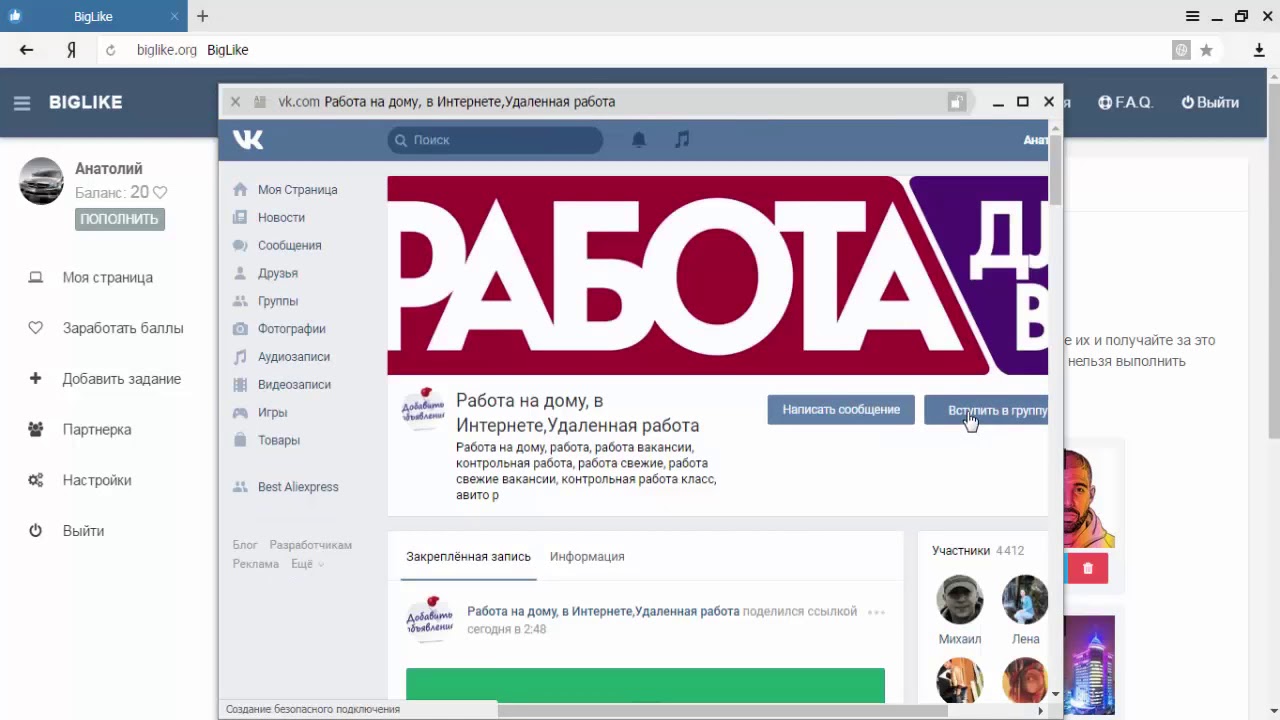1280x720 pixels.
Task: Open member Михаил avatar
Action: click(960, 599)
